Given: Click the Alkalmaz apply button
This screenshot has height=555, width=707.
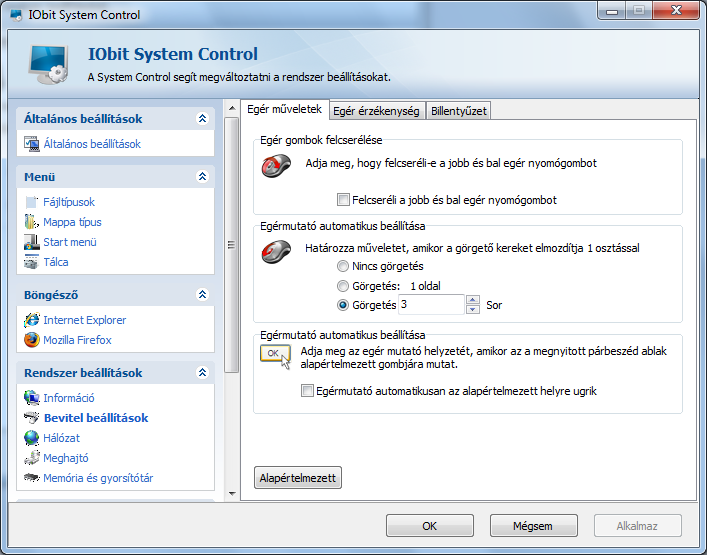Looking at the screenshot, I should point(638,526).
